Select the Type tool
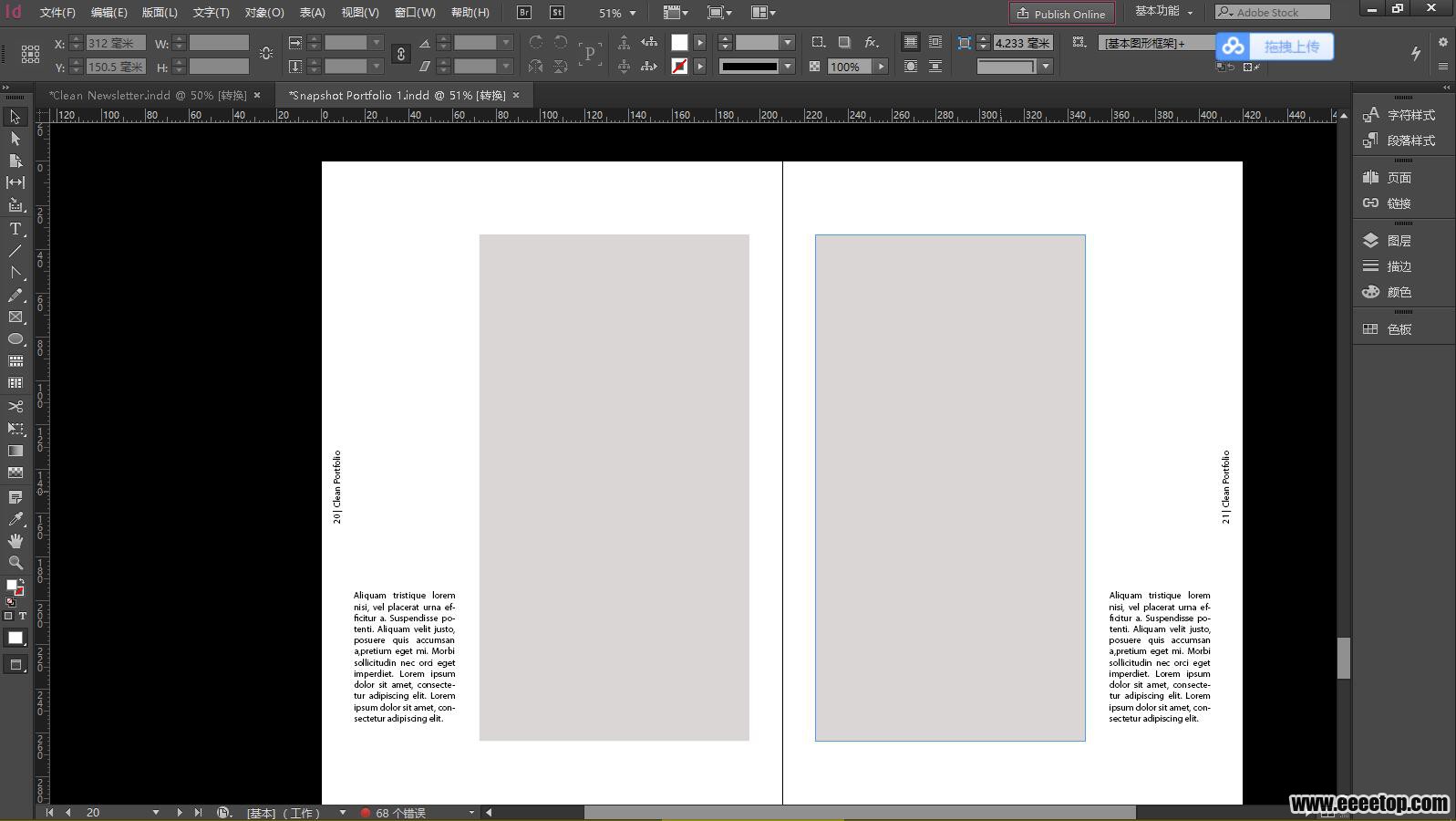1456x821 pixels. pyautogui.click(x=15, y=229)
